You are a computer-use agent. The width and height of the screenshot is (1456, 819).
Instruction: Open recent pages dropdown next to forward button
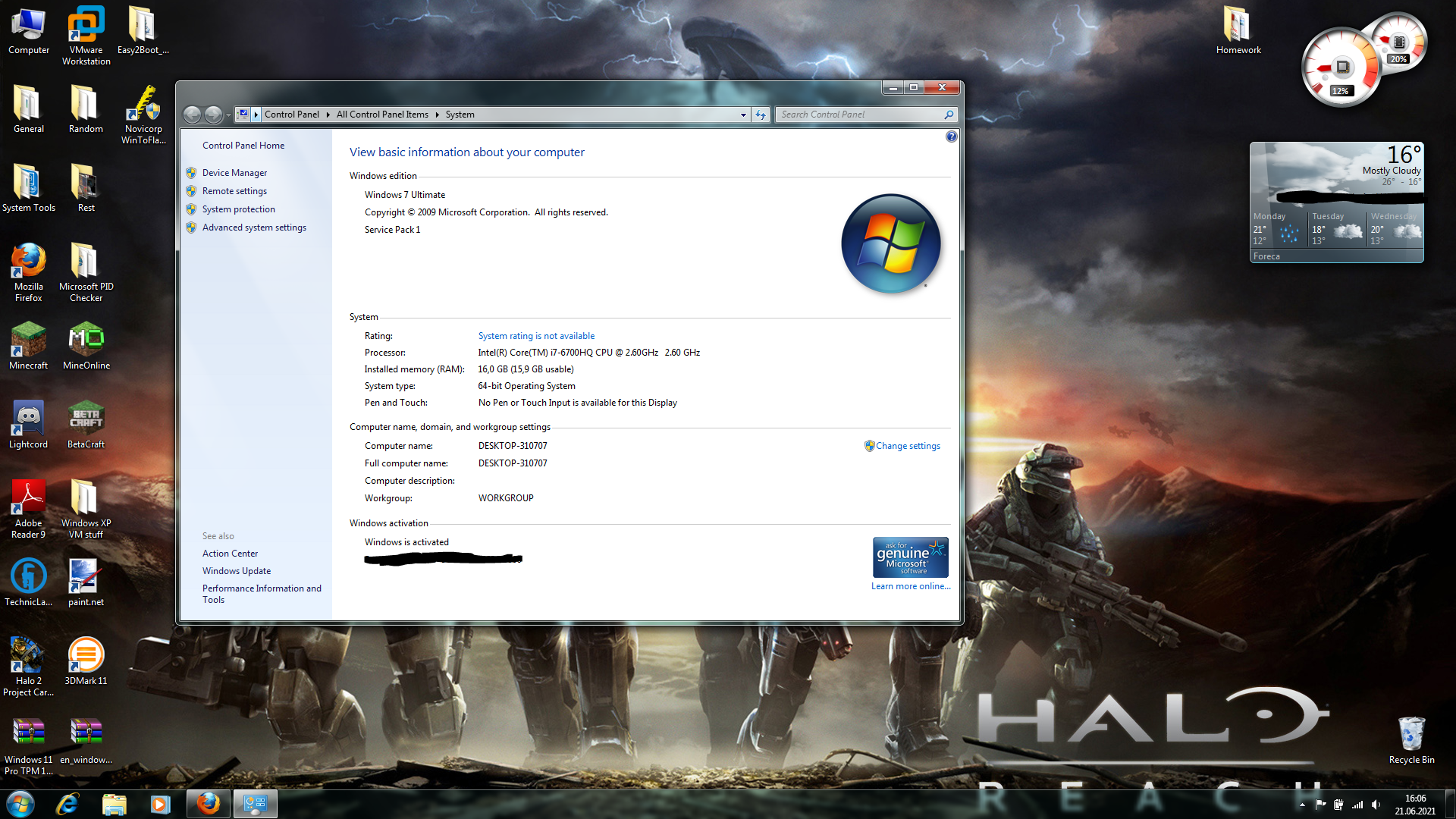click(228, 115)
